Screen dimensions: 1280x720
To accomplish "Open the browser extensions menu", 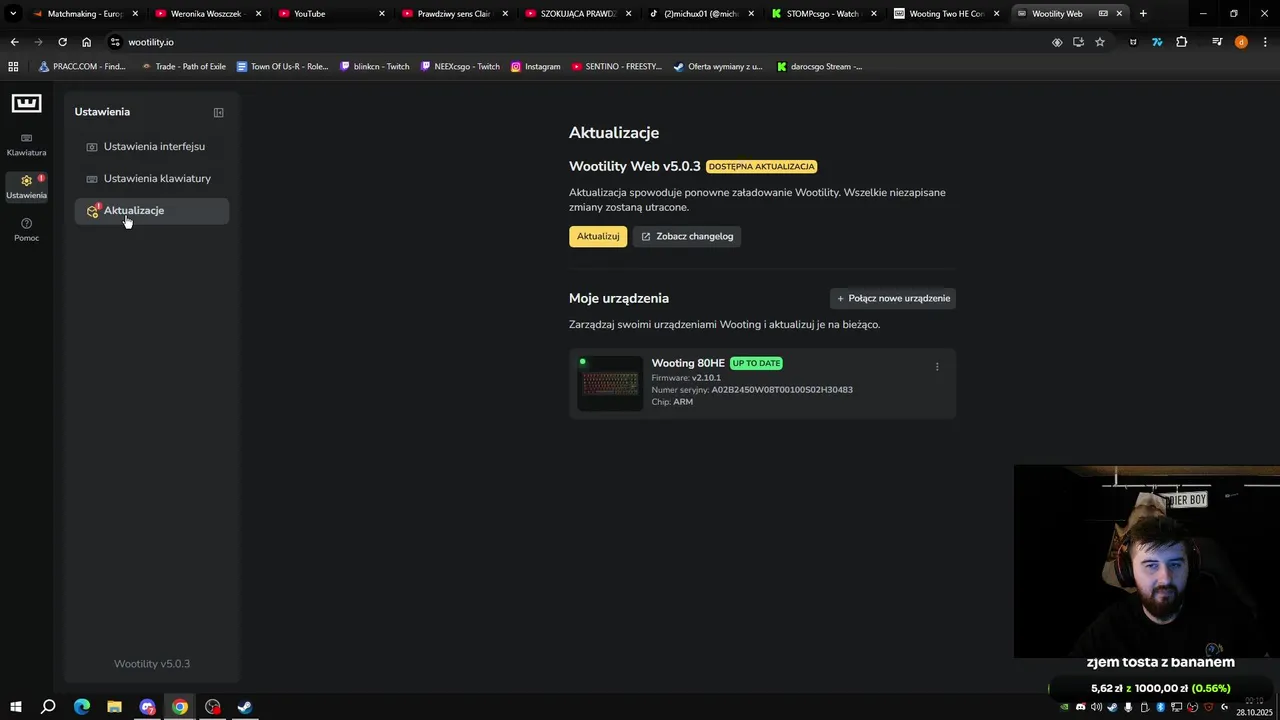I will click(x=1182, y=42).
